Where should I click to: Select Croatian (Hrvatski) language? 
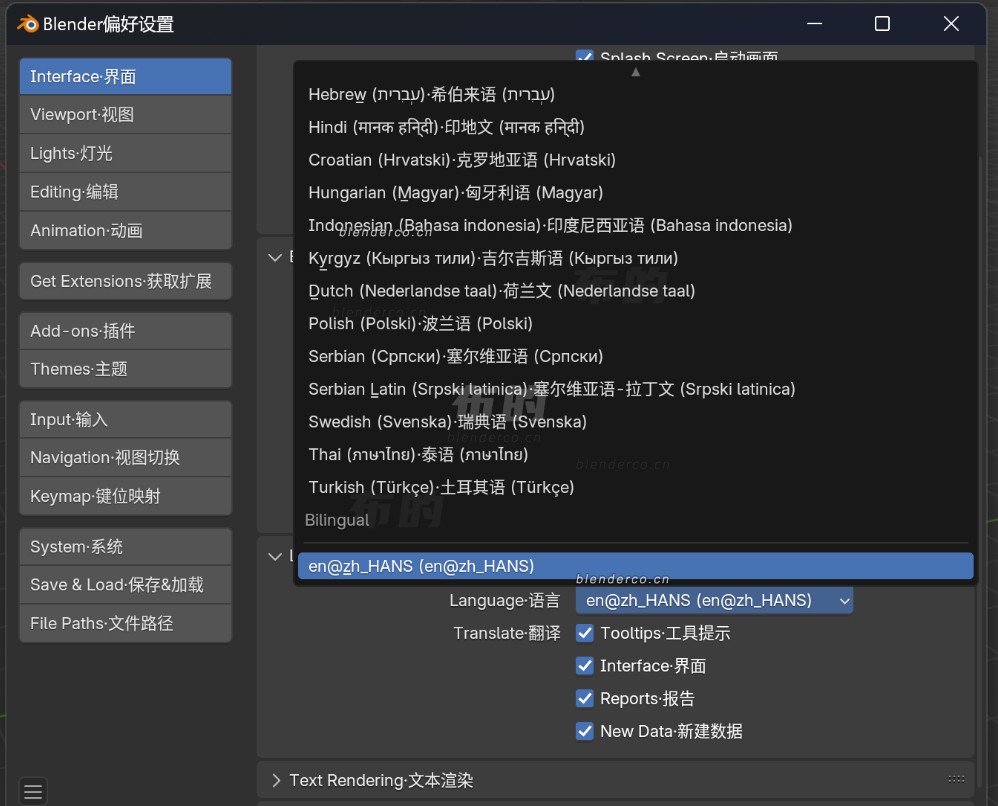pos(635,160)
